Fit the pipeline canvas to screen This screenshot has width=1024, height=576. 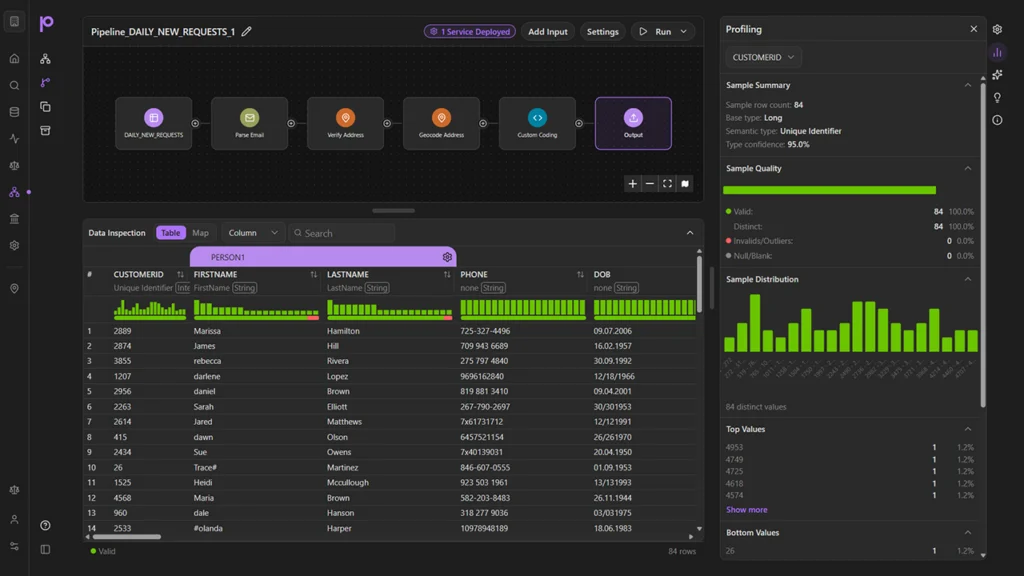[x=667, y=184]
